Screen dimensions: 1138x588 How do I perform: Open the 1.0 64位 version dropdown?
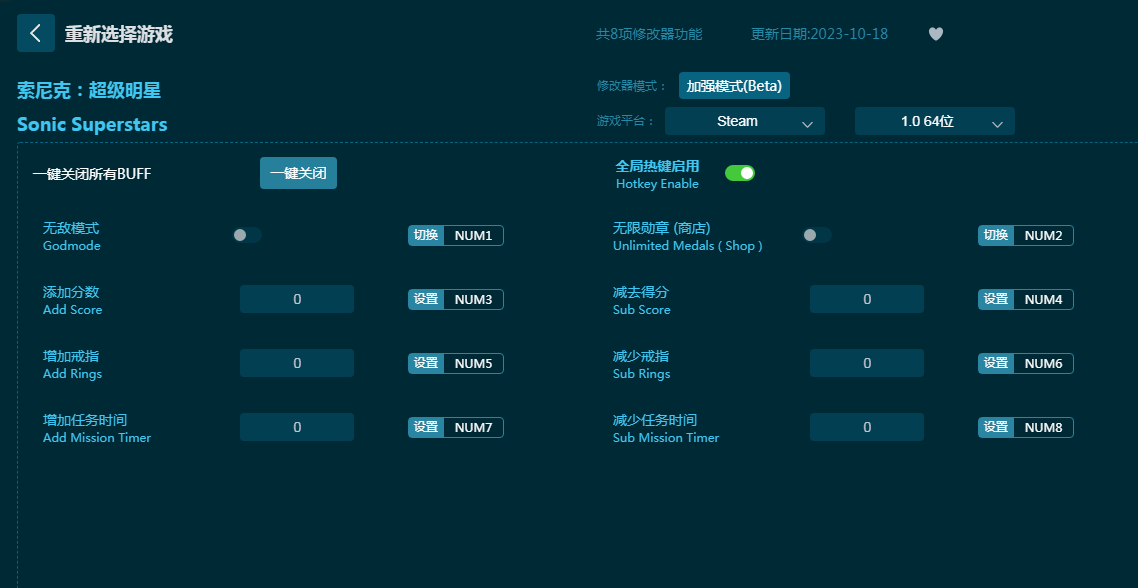[935, 121]
